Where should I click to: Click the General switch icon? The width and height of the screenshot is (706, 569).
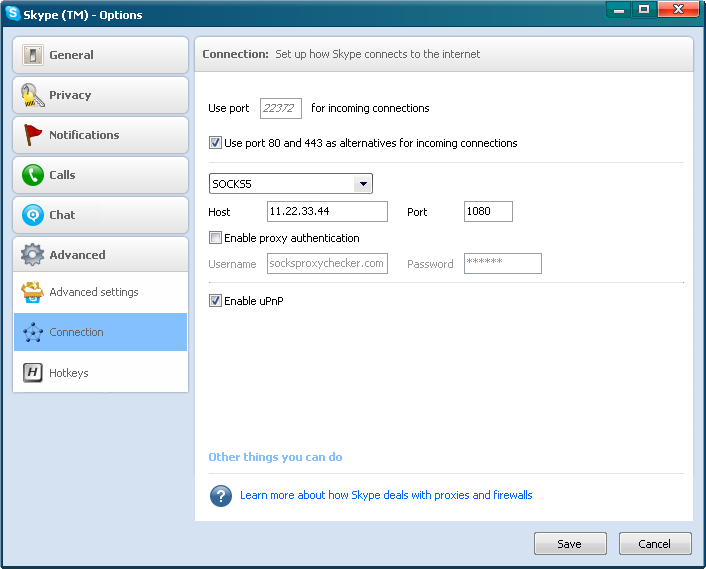[32, 55]
